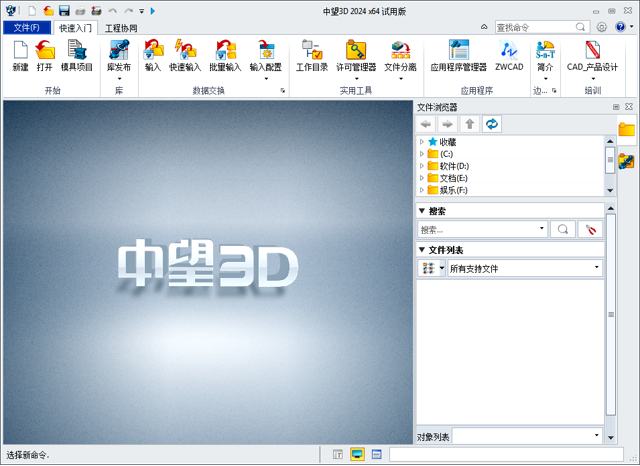
Task: Switch to the 工程协同 tab
Action: click(x=121, y=28)
